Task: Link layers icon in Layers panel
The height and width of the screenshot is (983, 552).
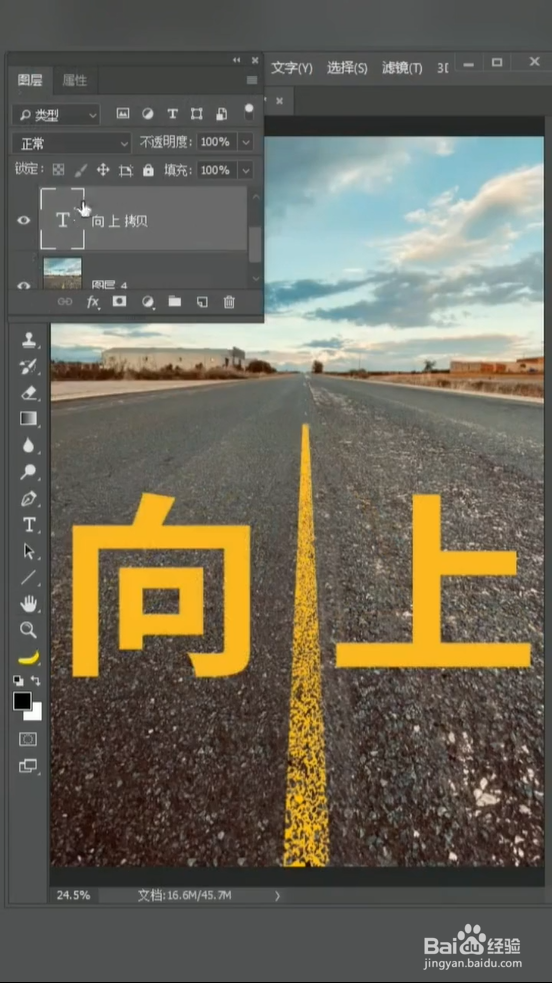Action: 65,302
